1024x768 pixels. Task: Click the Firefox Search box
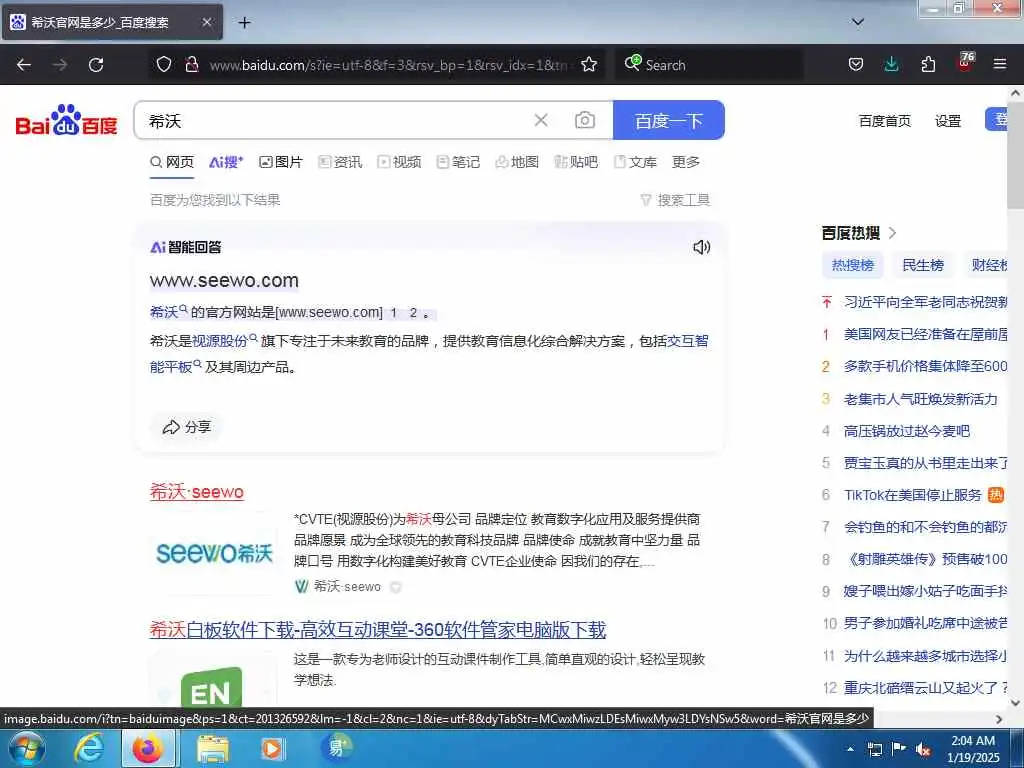coord(709,65)
